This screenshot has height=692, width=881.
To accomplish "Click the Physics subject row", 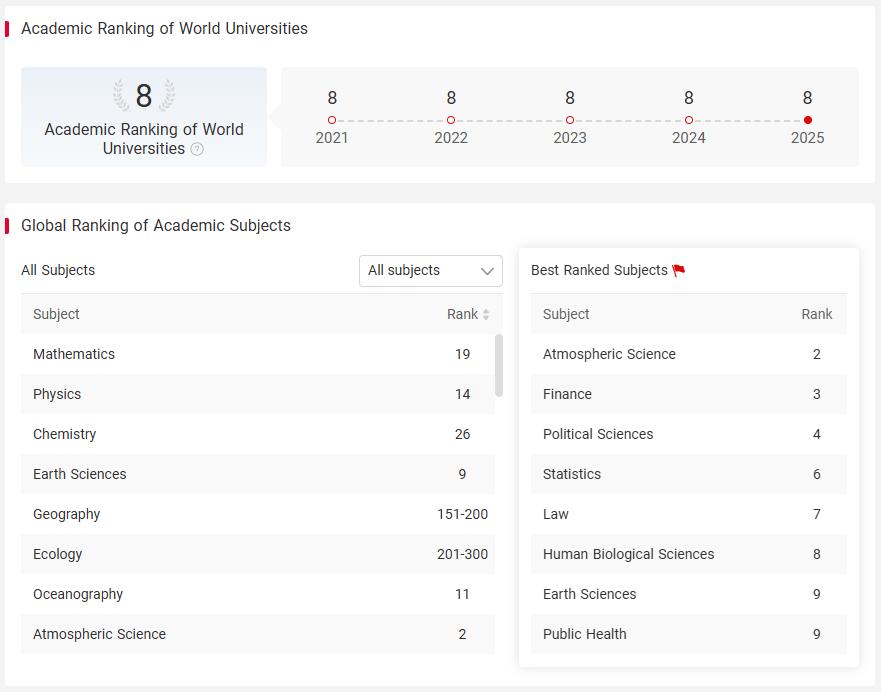I will pos(258,394).
